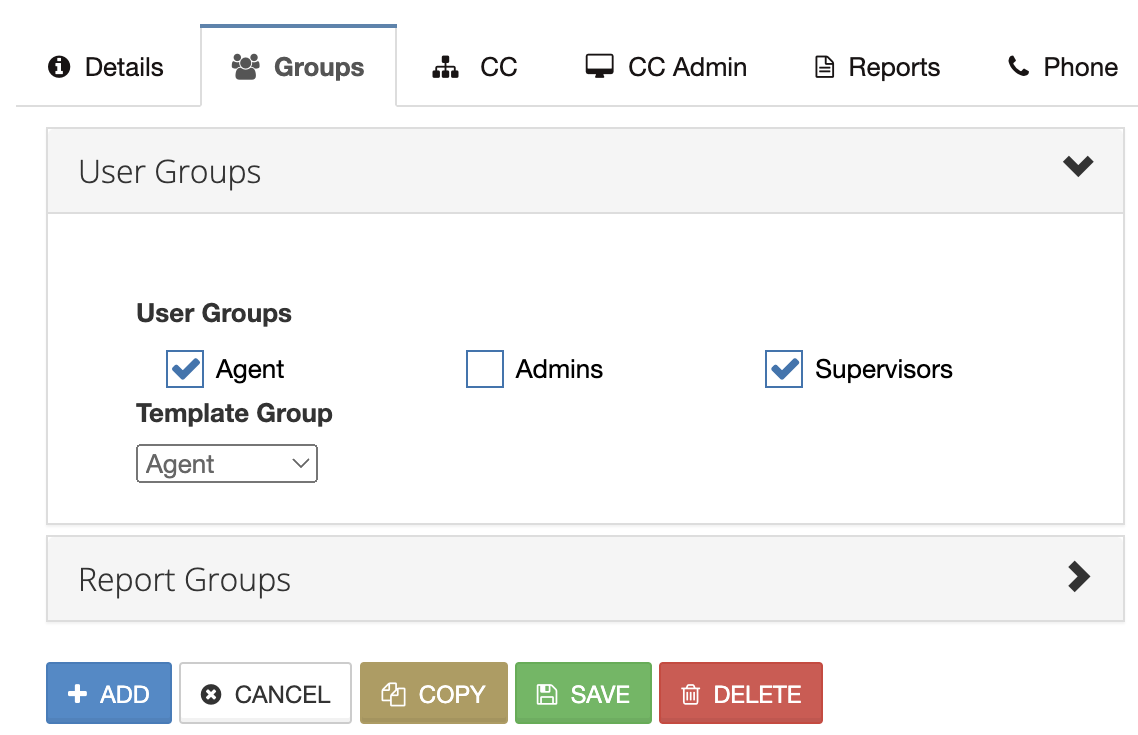Uncheck the Agent user group checkbox
This screenshot has width=1138, height=735.
click(185, 369)
